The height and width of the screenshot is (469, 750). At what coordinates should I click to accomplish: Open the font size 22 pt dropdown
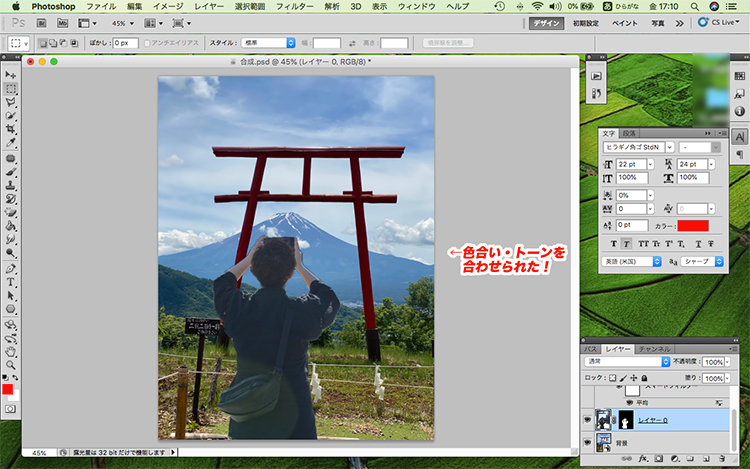click(651, 164)
